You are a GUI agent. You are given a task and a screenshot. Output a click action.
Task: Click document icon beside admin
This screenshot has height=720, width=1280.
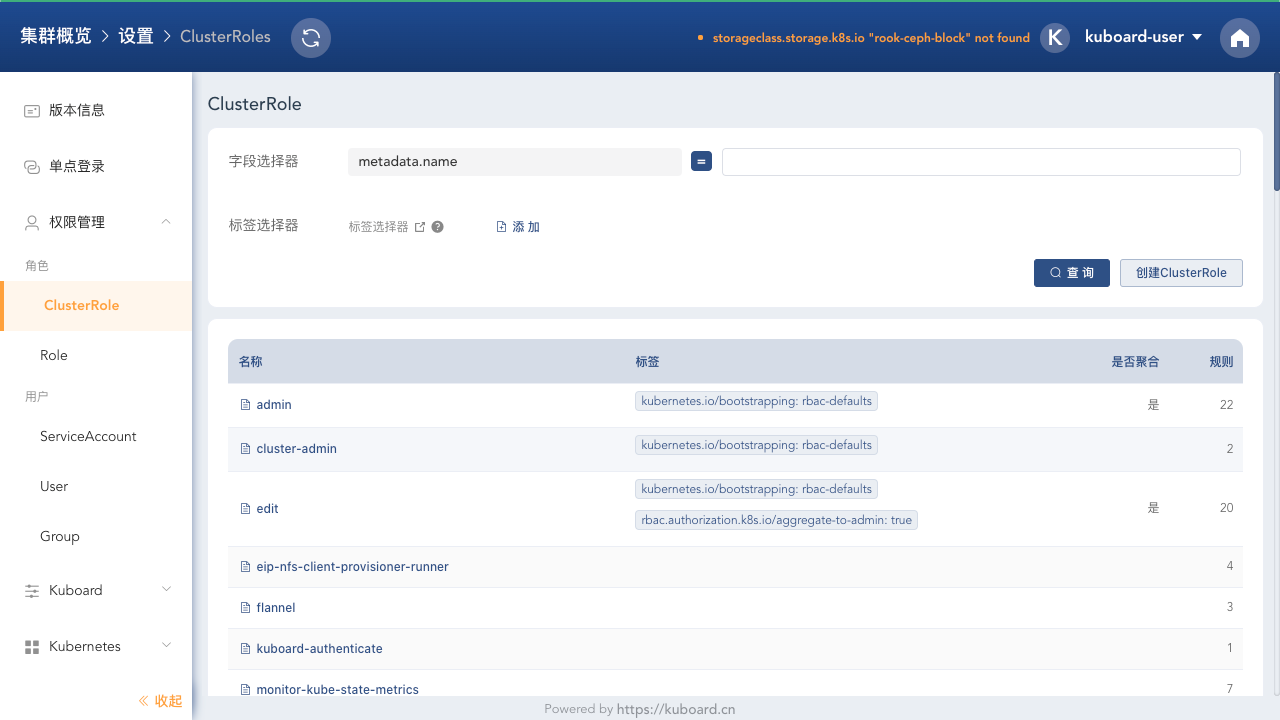245,405
